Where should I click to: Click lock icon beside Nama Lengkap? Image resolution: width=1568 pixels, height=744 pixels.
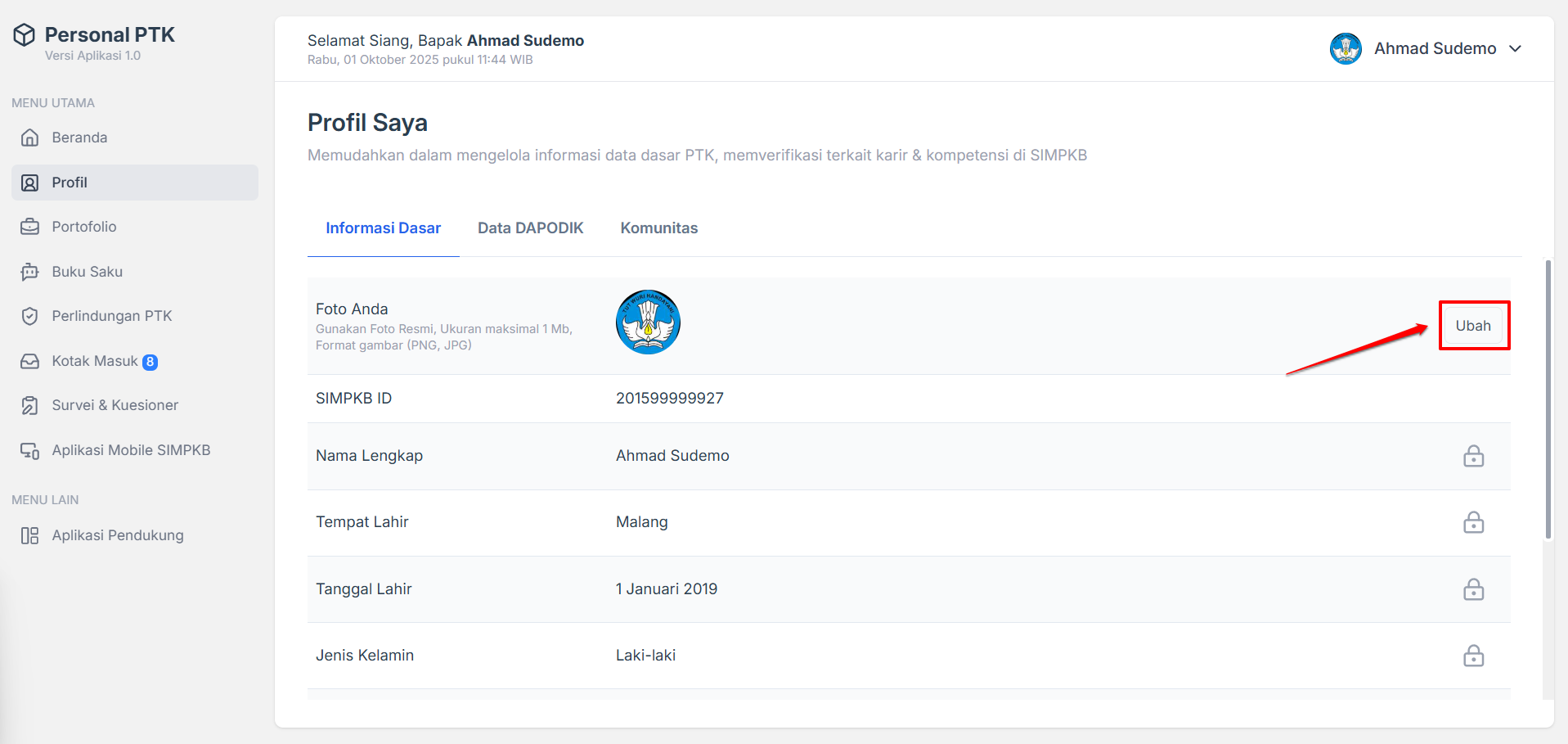1473,456
